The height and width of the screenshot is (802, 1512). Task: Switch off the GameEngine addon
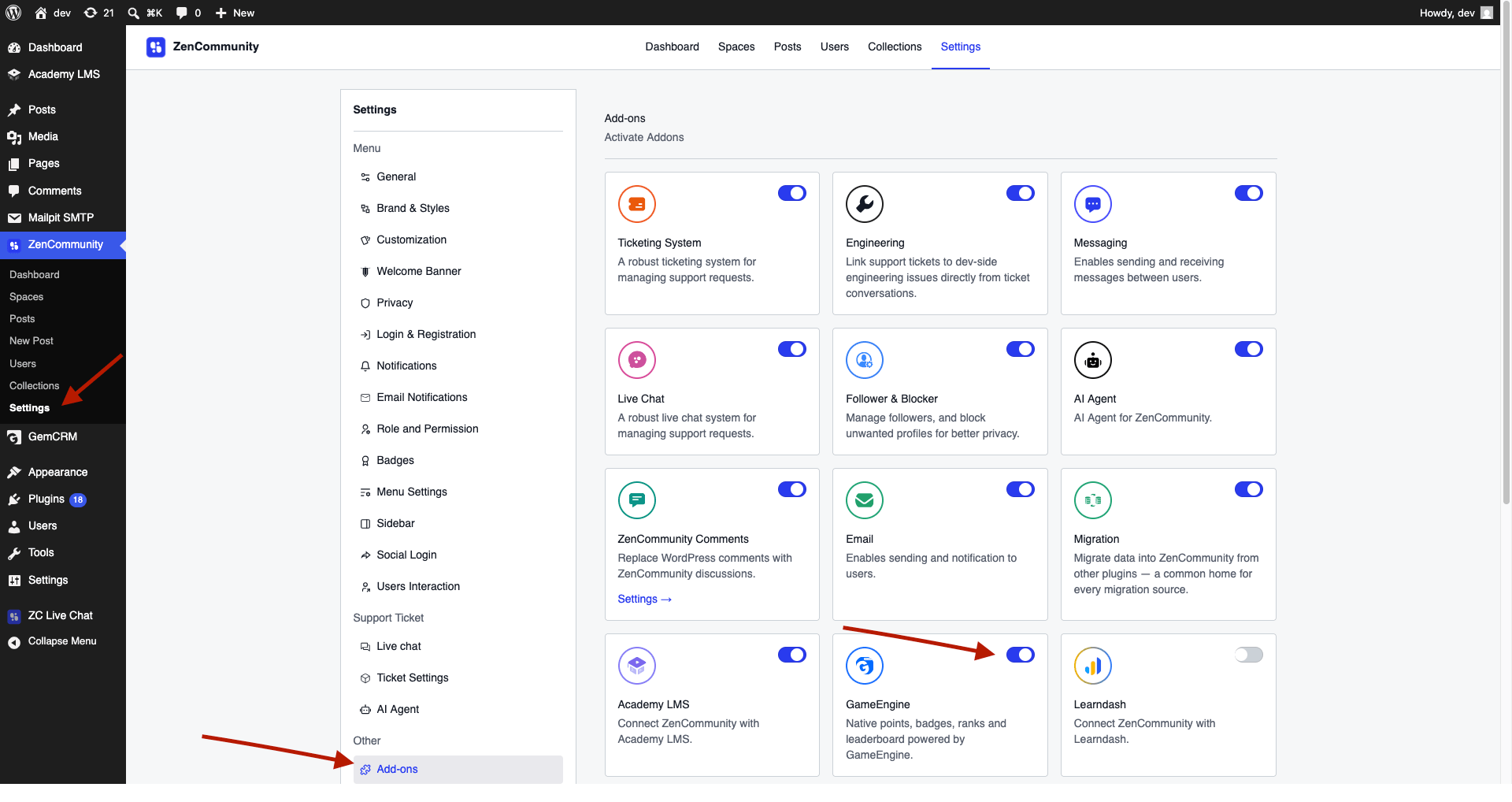pos(1021,655)
